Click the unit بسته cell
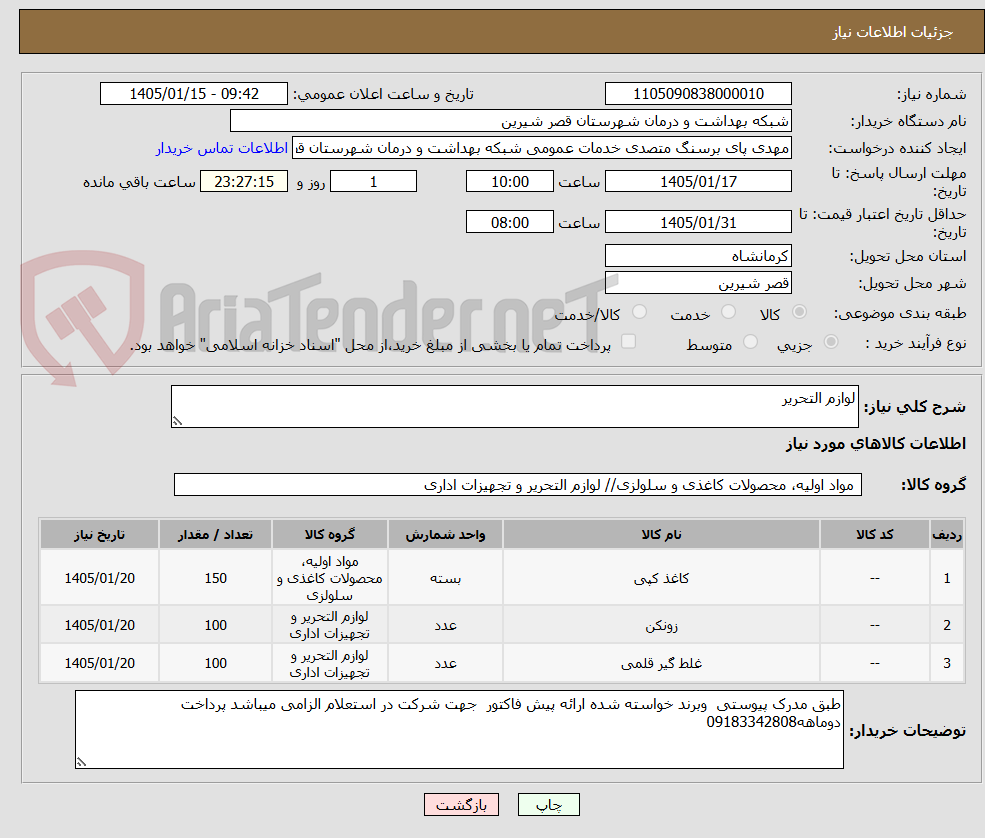The height and width of the screenshot is (838, 985). pyautogui.click(x=445, y=578)
